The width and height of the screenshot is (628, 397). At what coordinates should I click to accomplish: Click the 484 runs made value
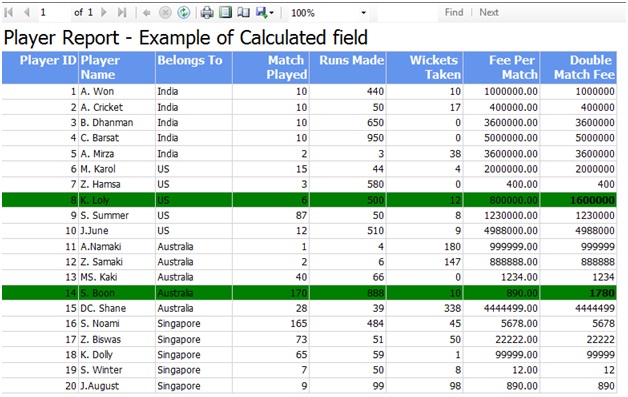tap(375, 324)
